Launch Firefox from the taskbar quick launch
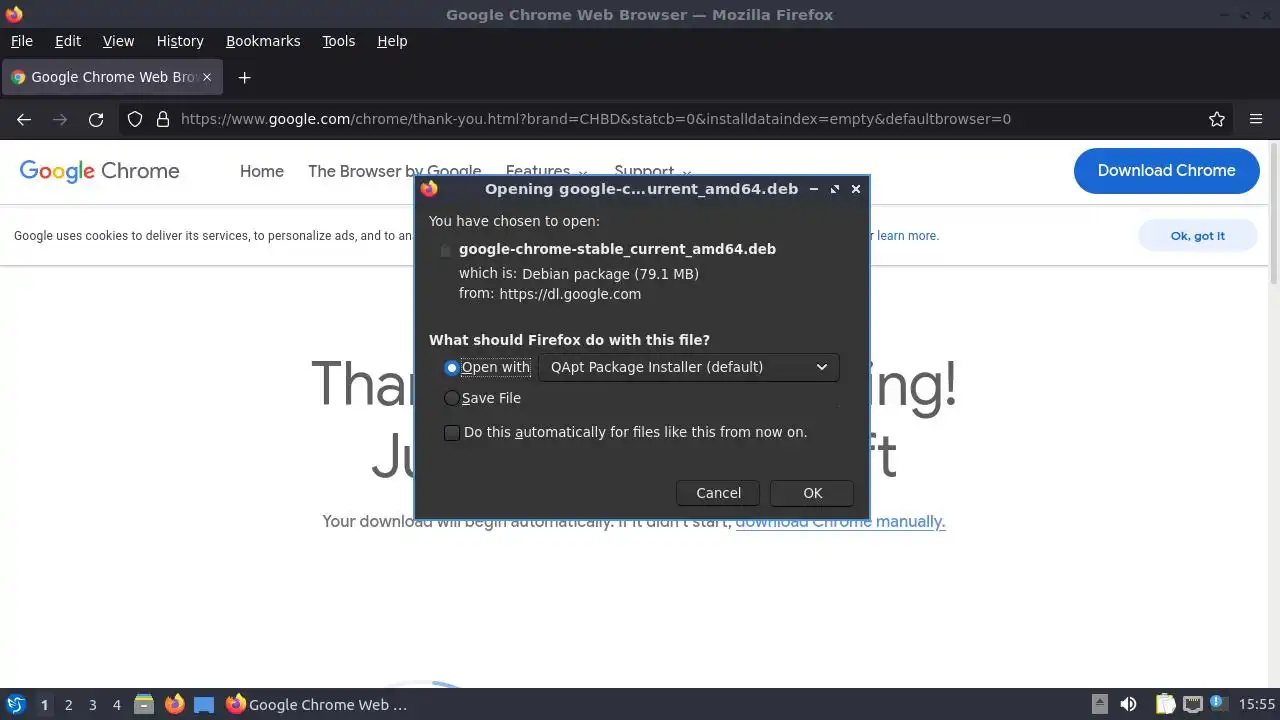 pyautogui.click(x=174, y=705)
